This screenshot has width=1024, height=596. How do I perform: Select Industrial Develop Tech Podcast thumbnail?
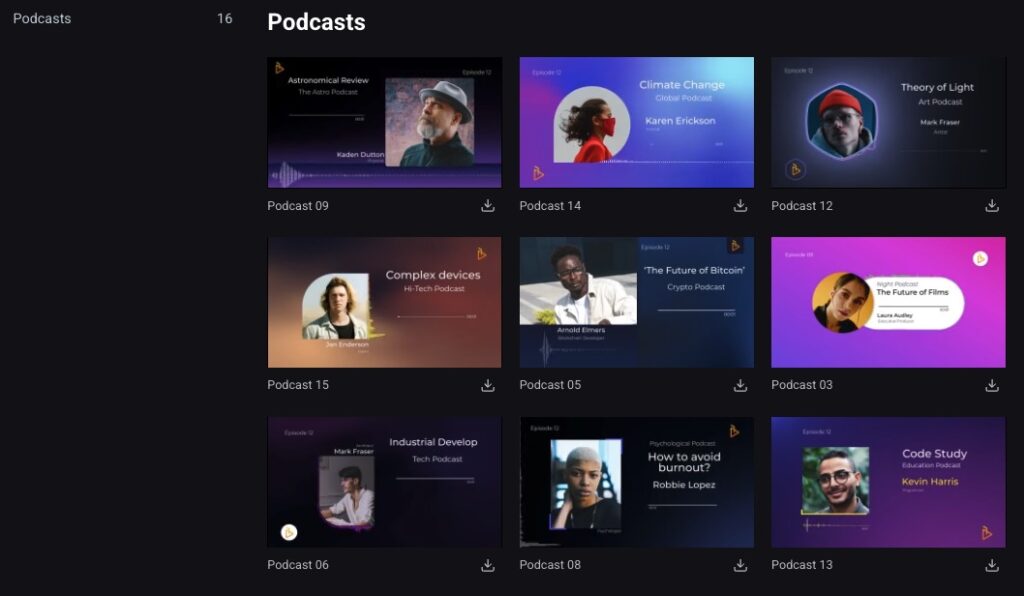pyautogui.click(x=384, y=482)
